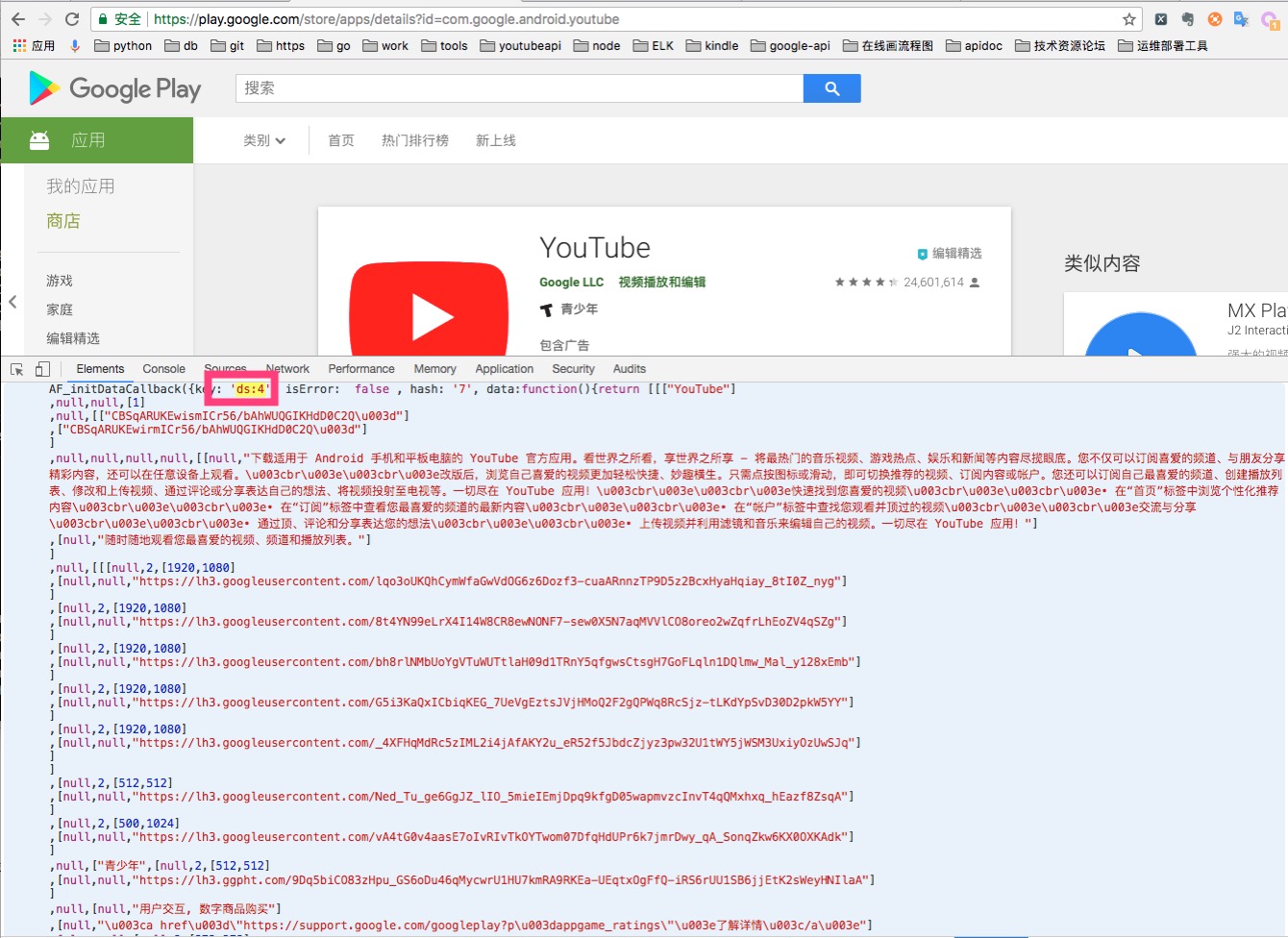The height and width of the screenshot is (938, 1288).
Task: Open the ELK bookmark folder
Action: coord(654,45)
